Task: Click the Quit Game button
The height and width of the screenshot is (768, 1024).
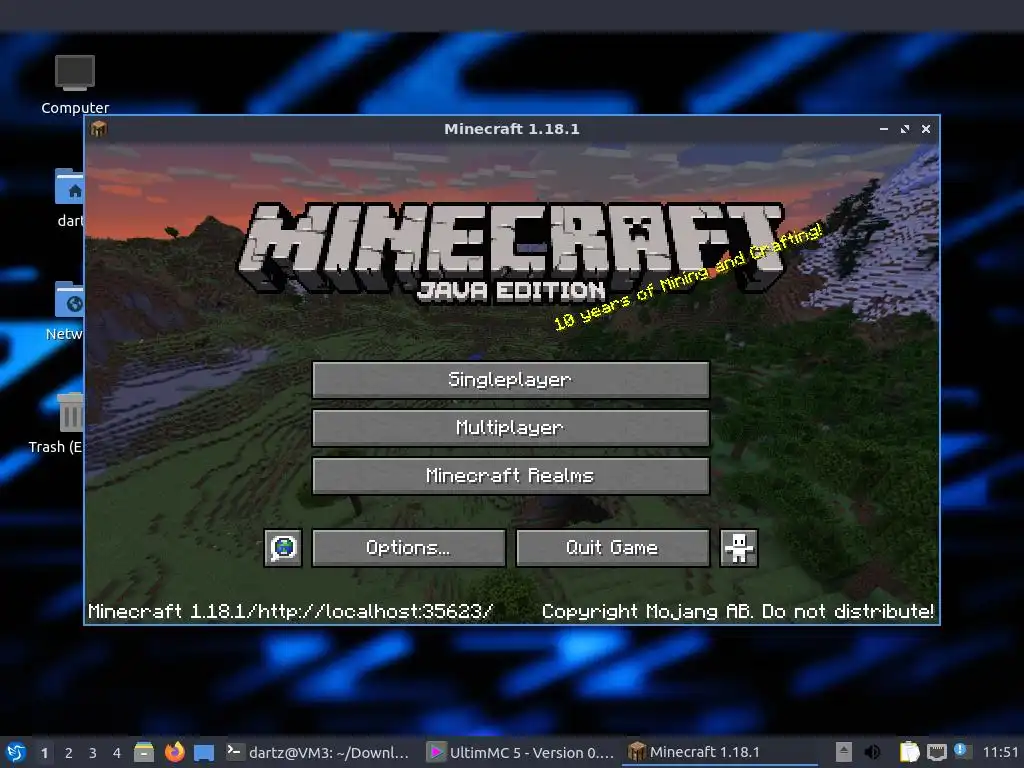Action: click(x=613, y=547)
